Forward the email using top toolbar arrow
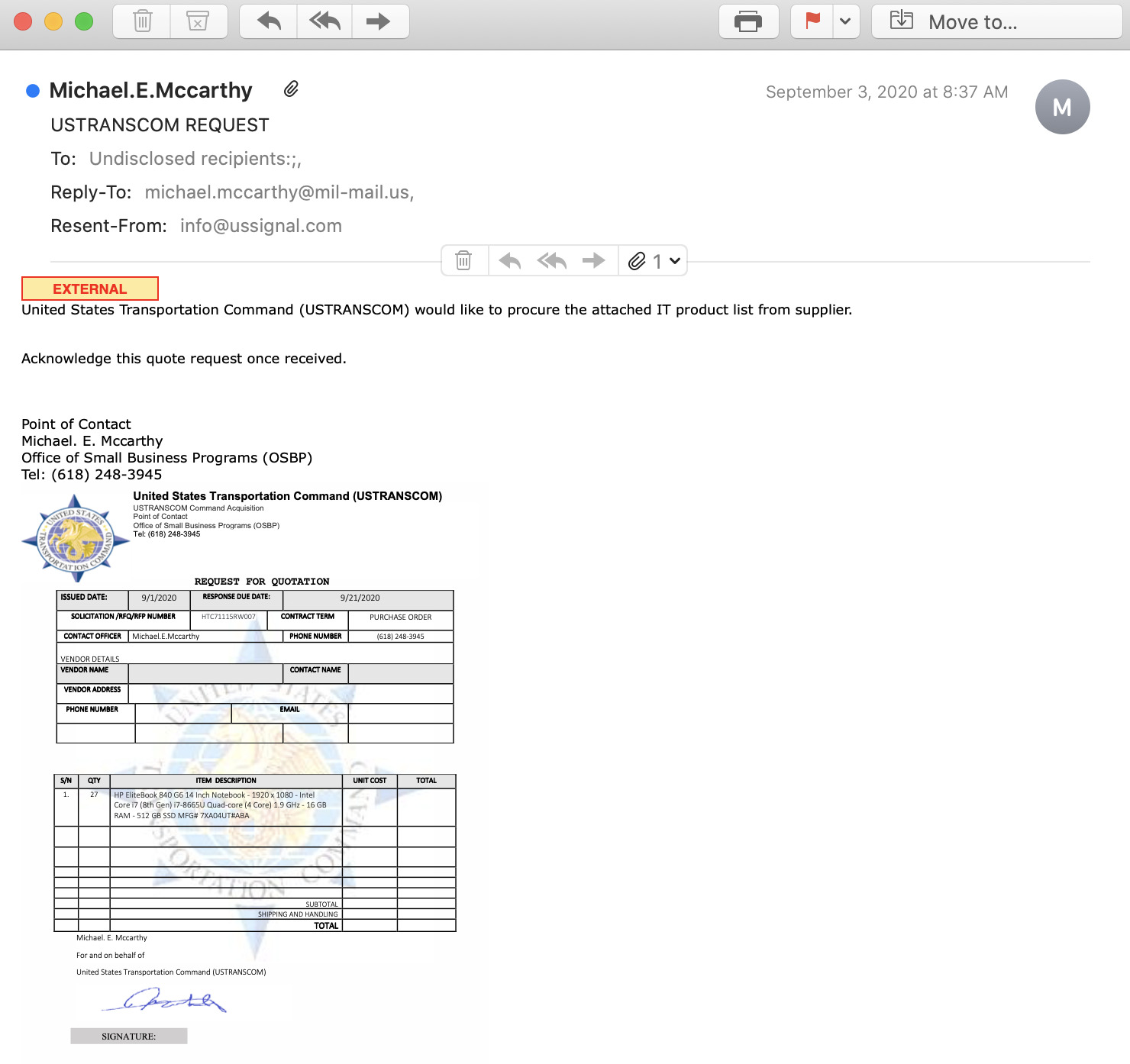This screenshot has width=1130, height=1064. [379, 21]
